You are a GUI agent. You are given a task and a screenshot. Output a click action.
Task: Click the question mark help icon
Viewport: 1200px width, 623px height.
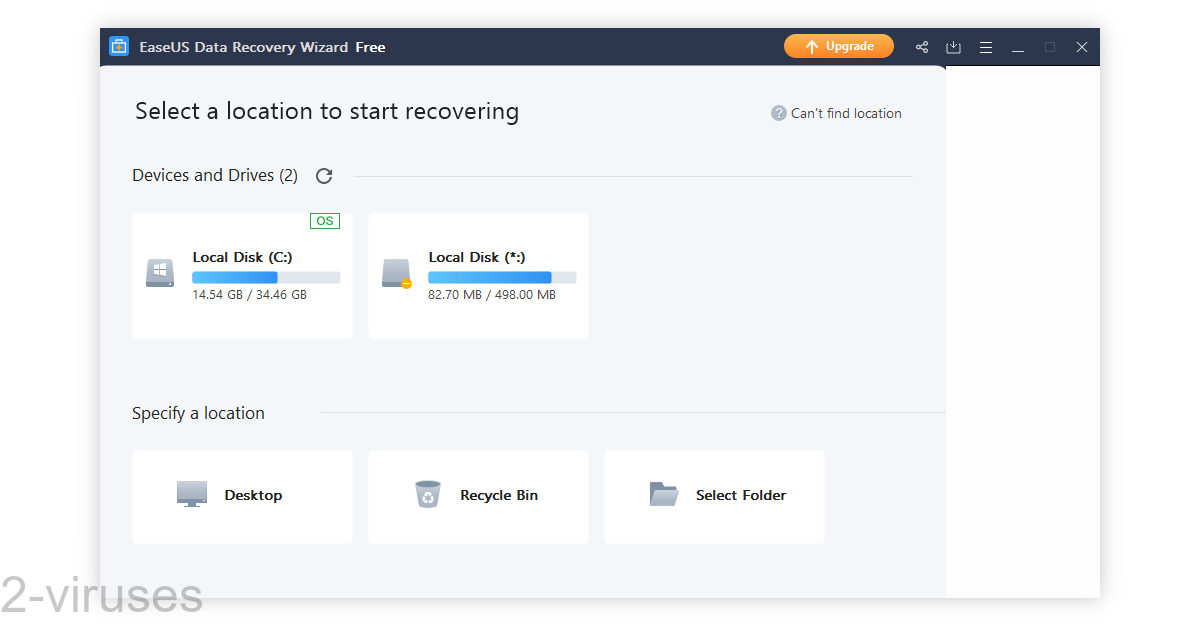click(779, 114)
